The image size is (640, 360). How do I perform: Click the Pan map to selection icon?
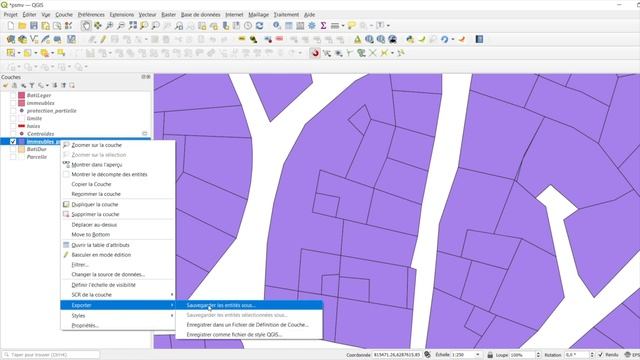(98, 26)
